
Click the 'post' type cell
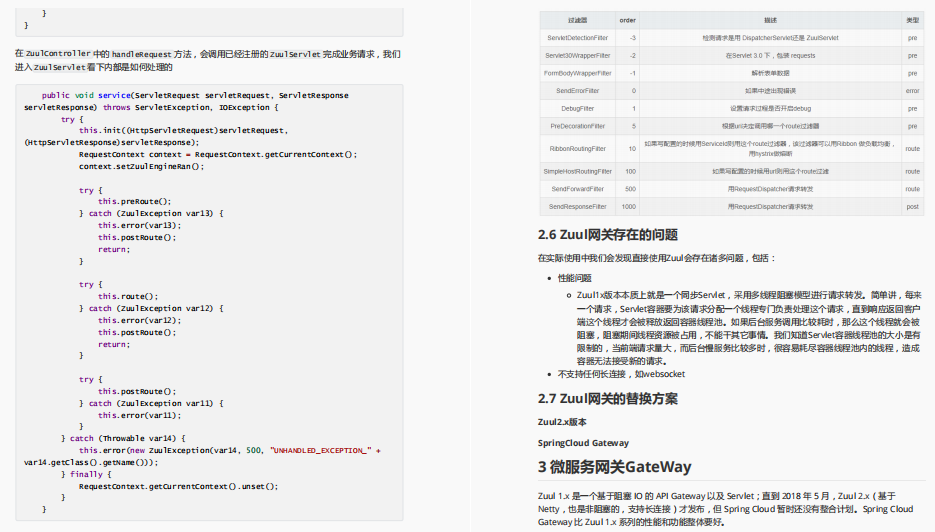pos(912,206)
